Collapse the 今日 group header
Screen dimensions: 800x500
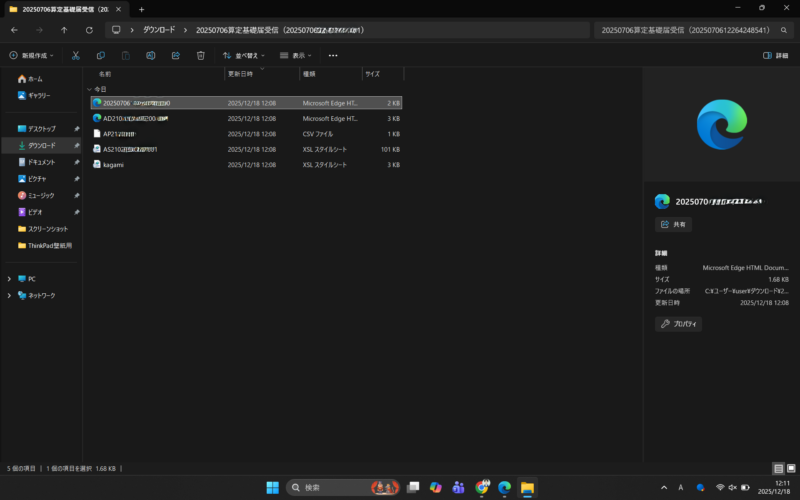[89, 89]
